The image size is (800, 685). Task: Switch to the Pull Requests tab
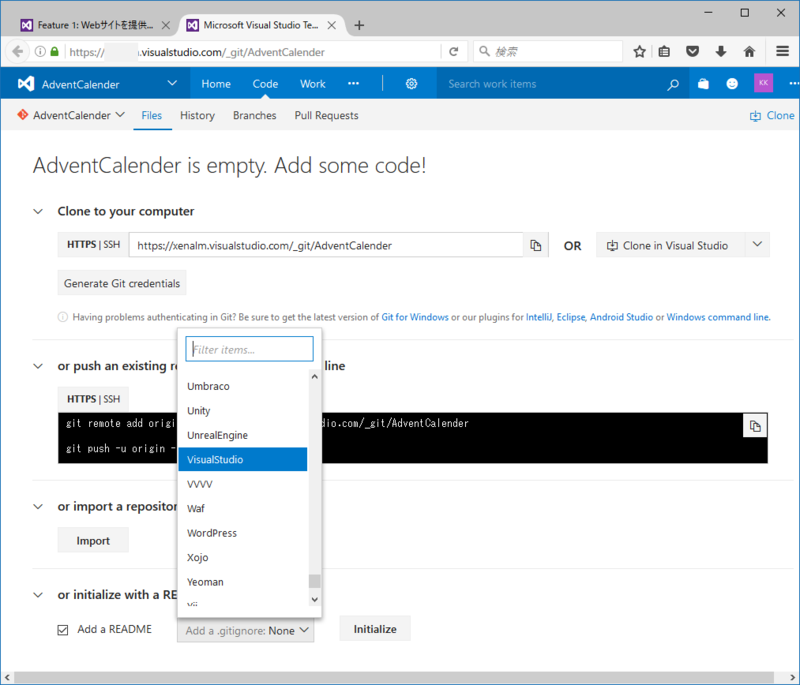tap(327, 115)
